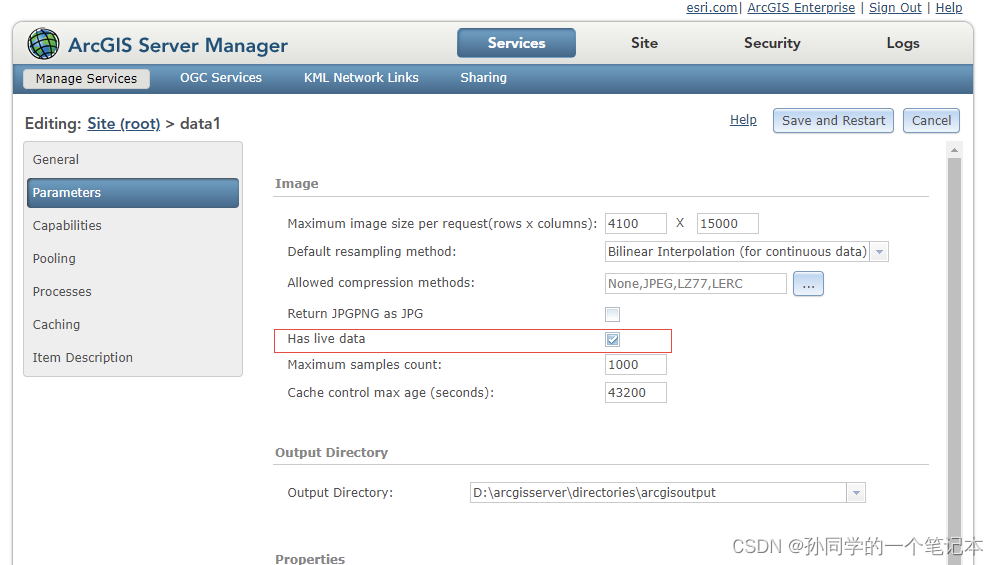Click the resampling dropdown arrow
Image resolution: width=999 pixels, height=565 pixels.
[879, 252]
